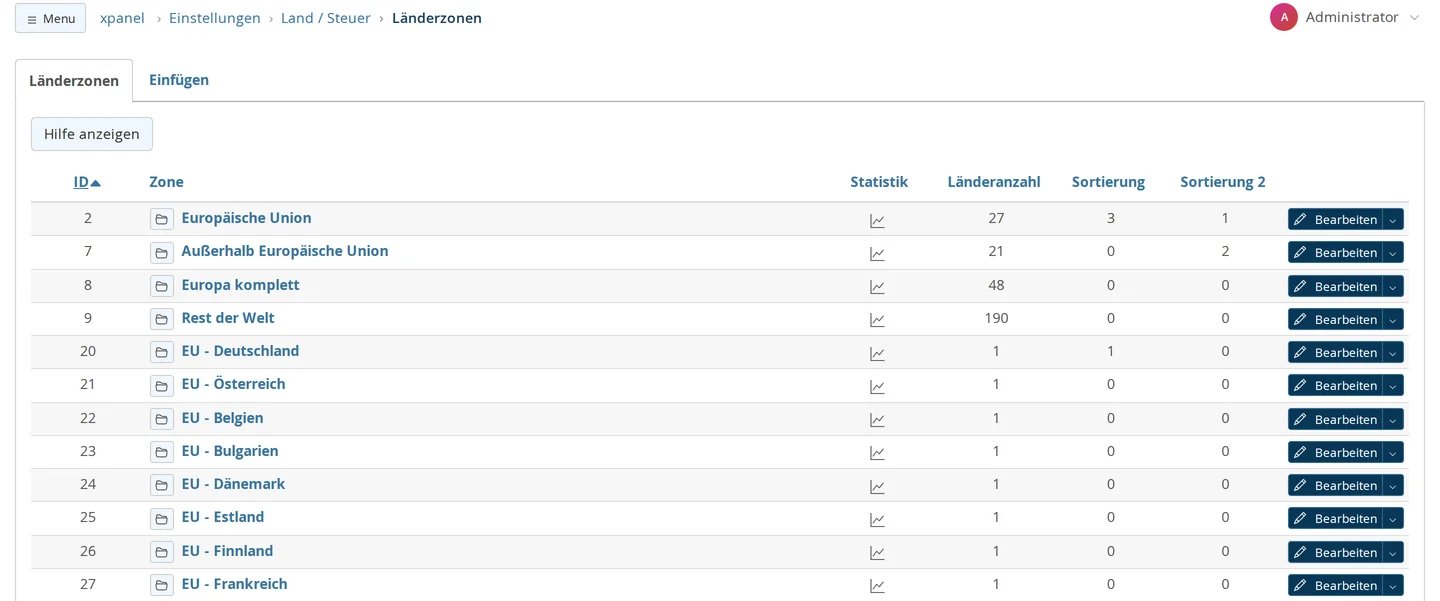Open the EU - Deutschland zone link
The height and width of the screenshot is (601, 1440).
[x=240, y=351]
